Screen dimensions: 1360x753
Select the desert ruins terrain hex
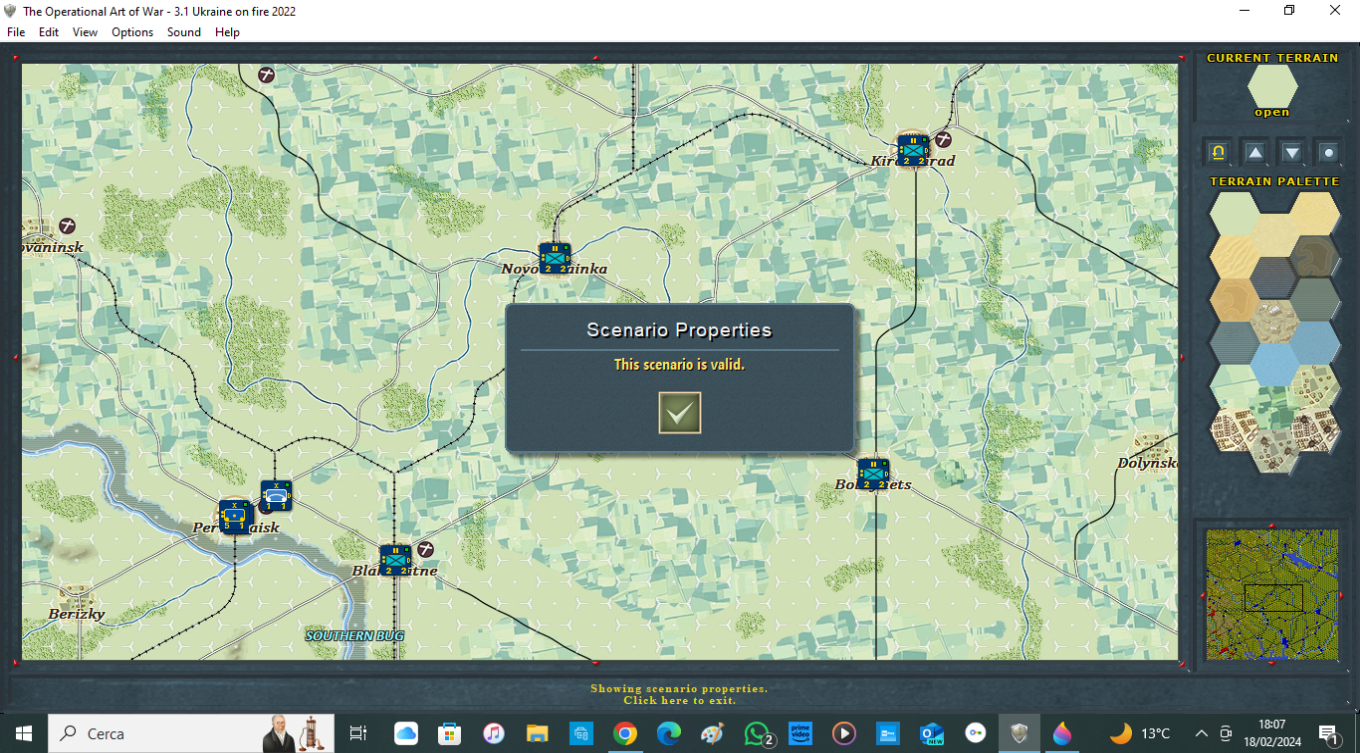click(1274, 322)
